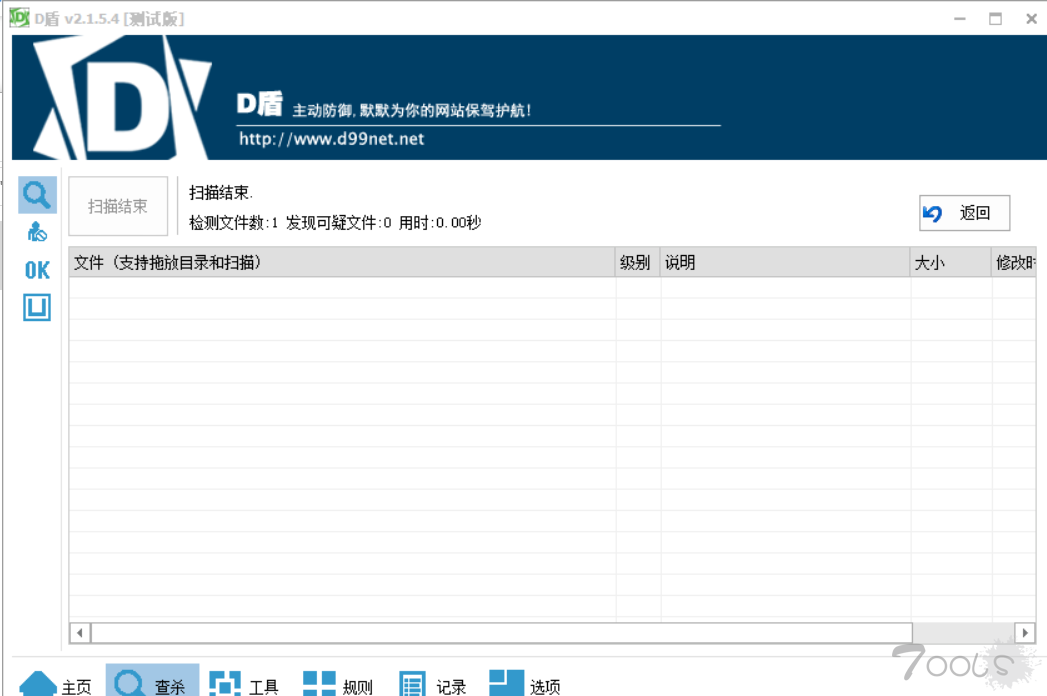The width and height of the screenshot is (1047, 696).
Task: Click the horizontal scrollbar thumb
Action: (501, 633)
